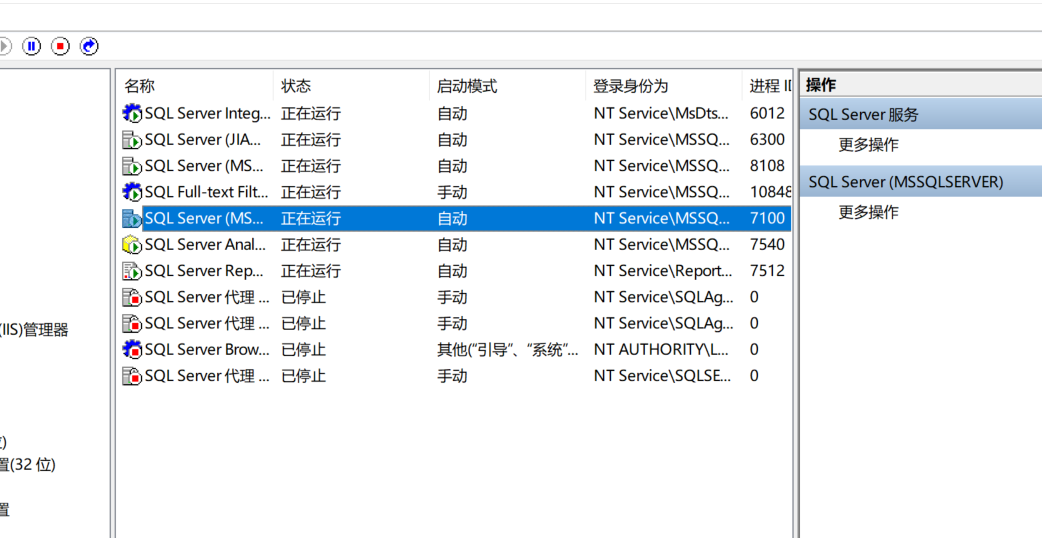
Task: Select the SQL Server Integ... service name
Action: [x=208, y=114]
